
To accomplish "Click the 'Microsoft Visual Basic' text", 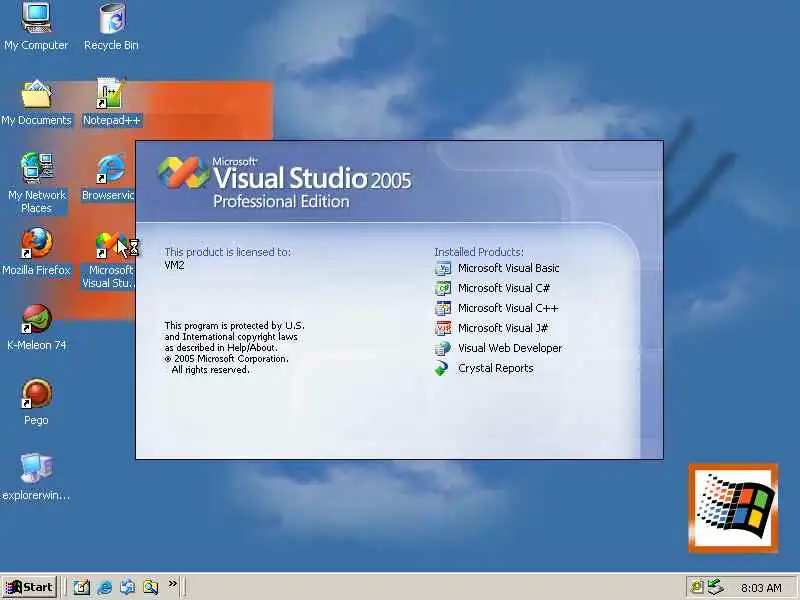I will pyautogui.click(x=509, y=268).
